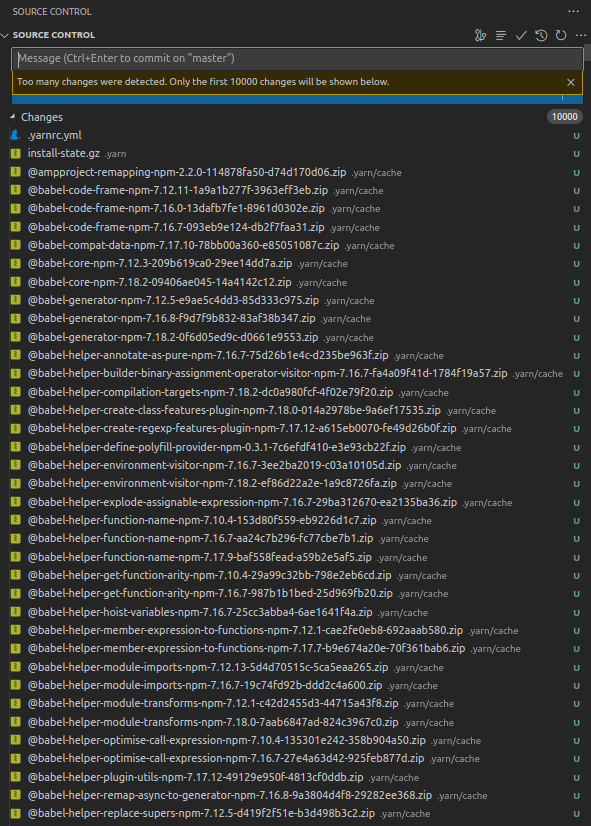Click the .yarnrc.yml file icon
Viewport: 591px width, 826px height.
[x=16, y=135]
